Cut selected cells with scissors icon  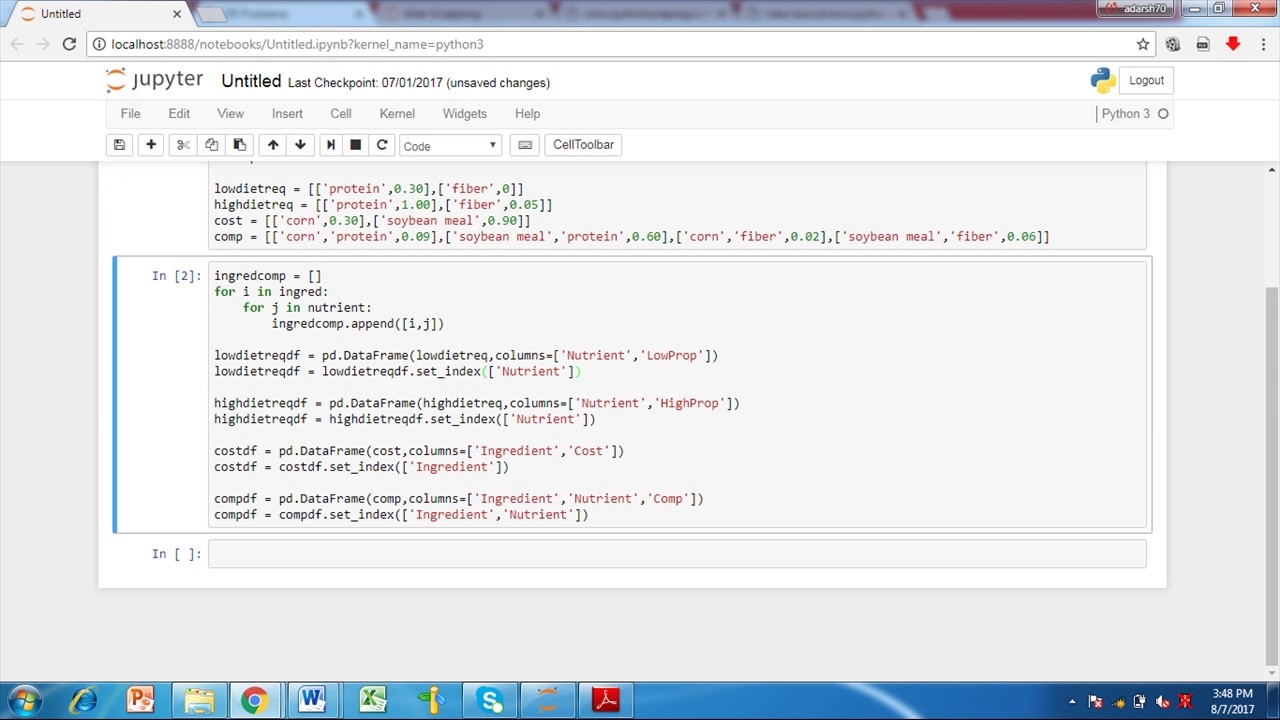click(183, 145)
